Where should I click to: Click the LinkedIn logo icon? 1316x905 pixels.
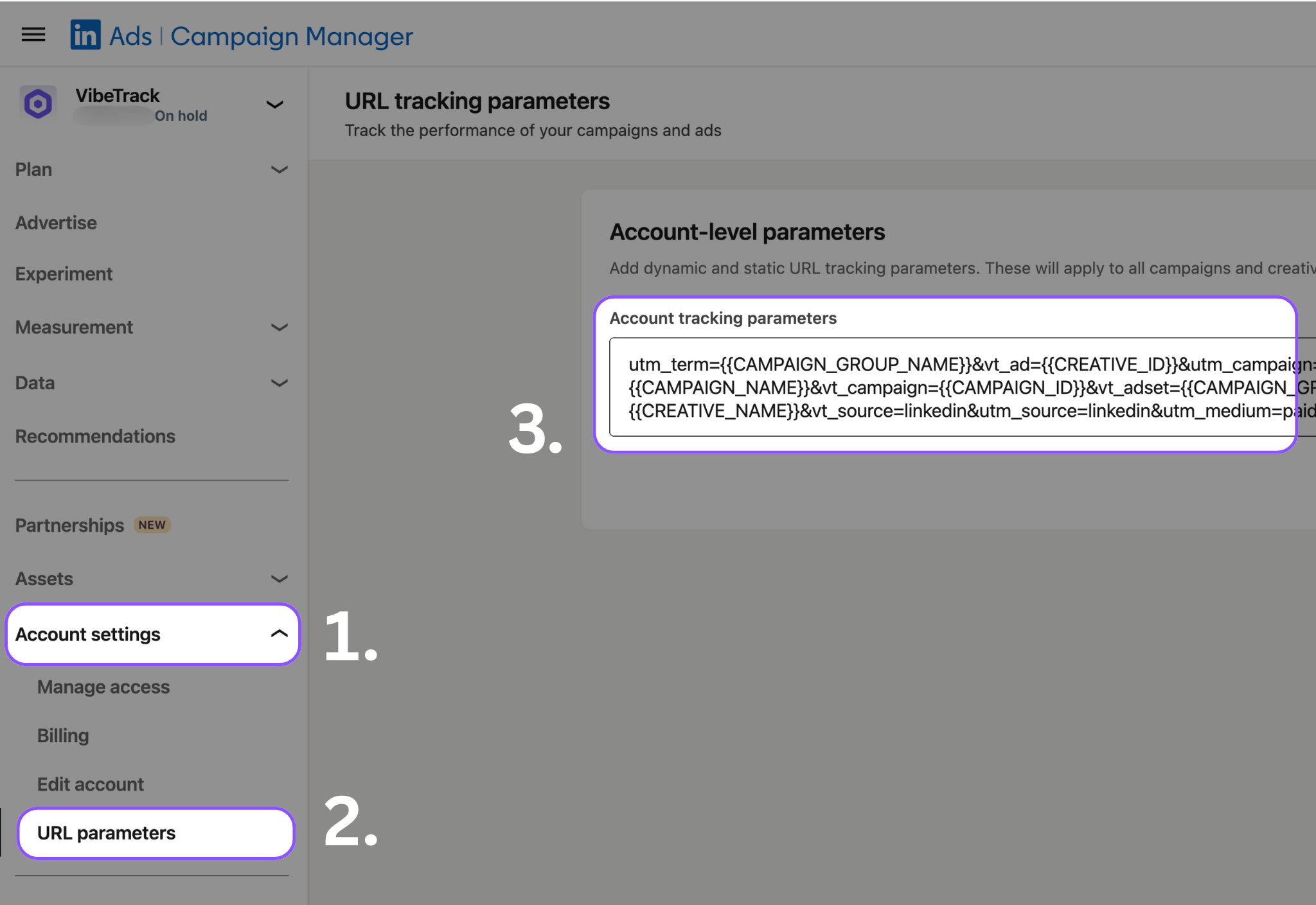tap(85, 35)
